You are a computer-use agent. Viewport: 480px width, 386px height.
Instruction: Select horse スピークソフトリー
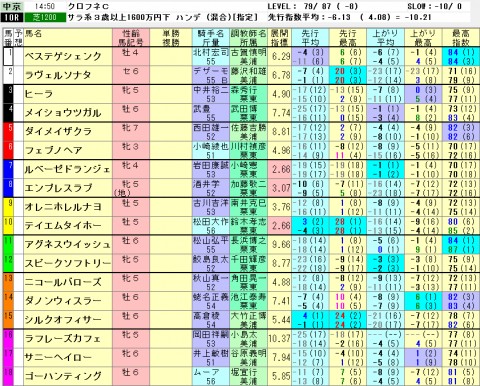(68, 263)
